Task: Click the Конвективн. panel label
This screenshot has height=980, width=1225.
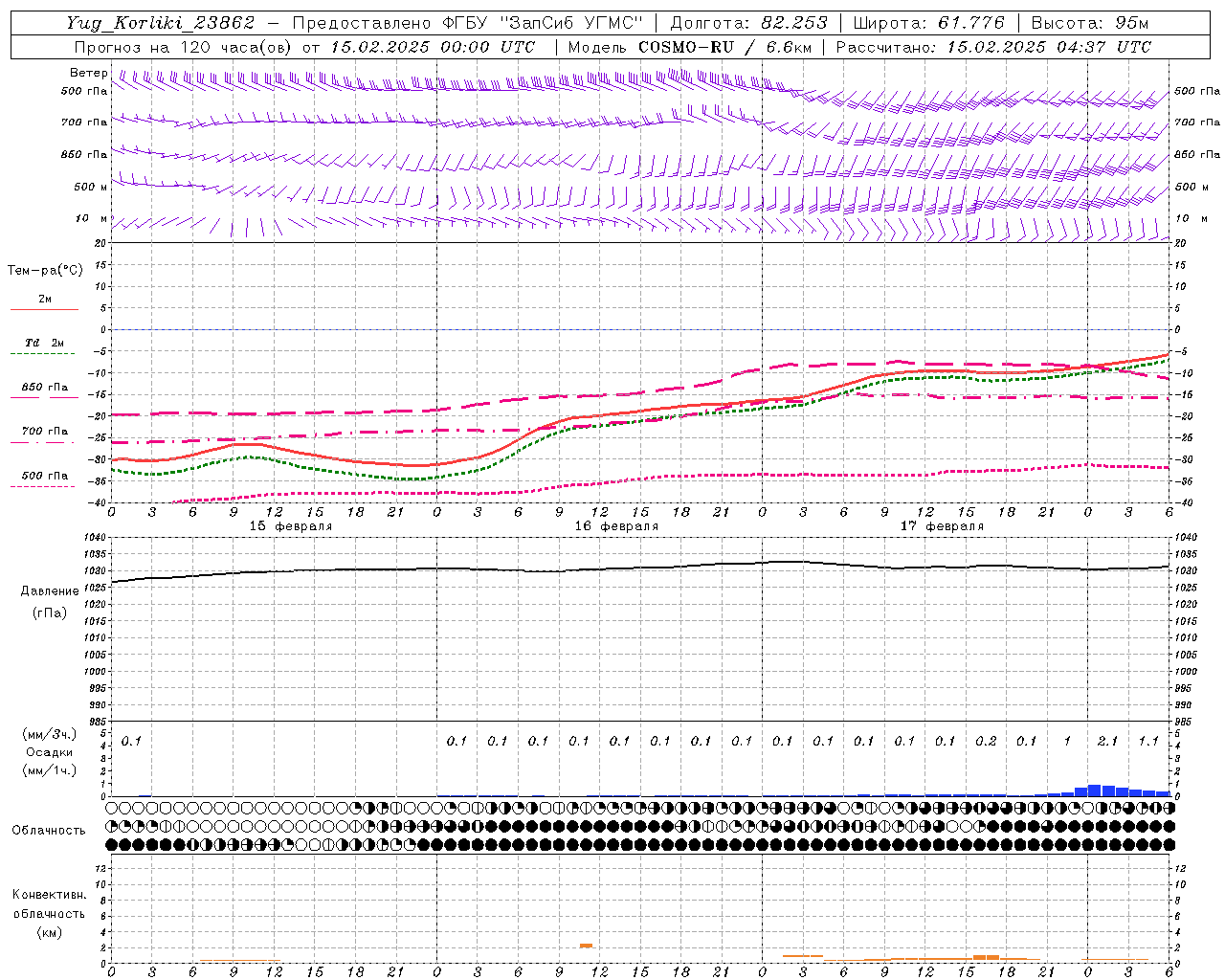Action: pyautogui.click(x=49, y=895)
